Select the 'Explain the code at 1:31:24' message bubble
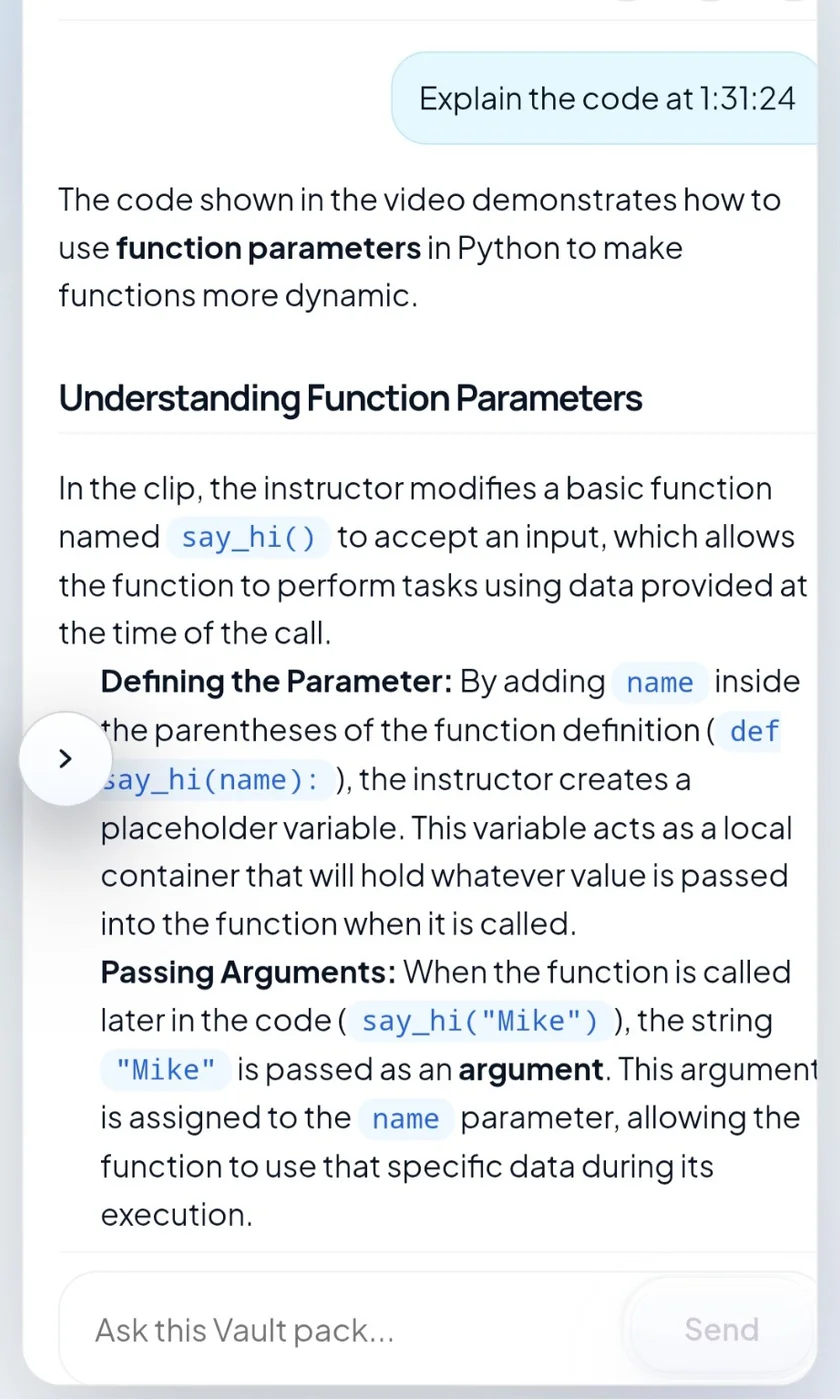 point(606,98)
